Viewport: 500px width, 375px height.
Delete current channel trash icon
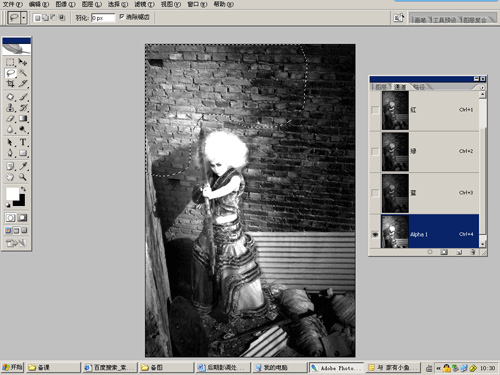coord(473,252)
